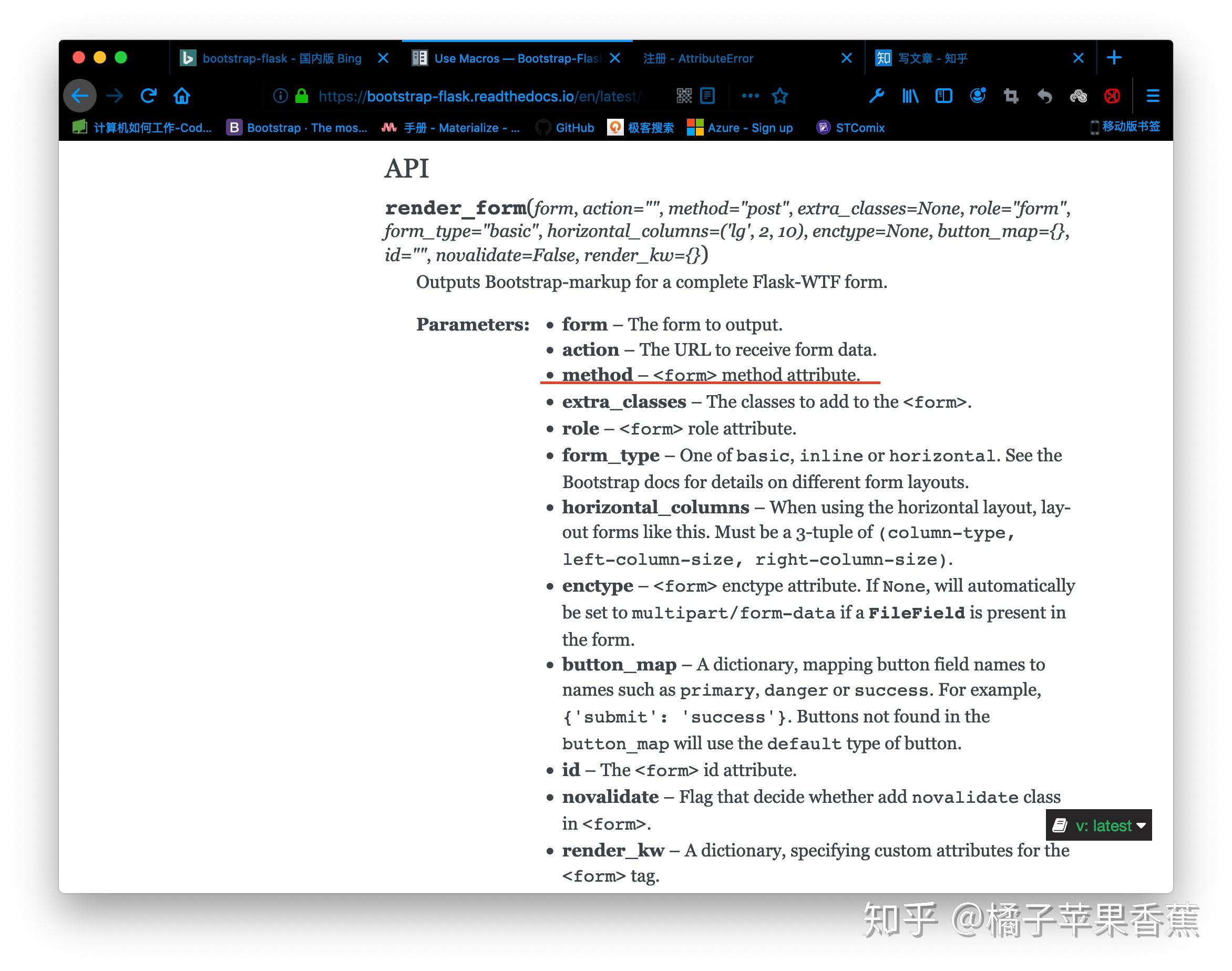Open the Firefox hamburger application menu
1232x971 pixels.
1153,96
